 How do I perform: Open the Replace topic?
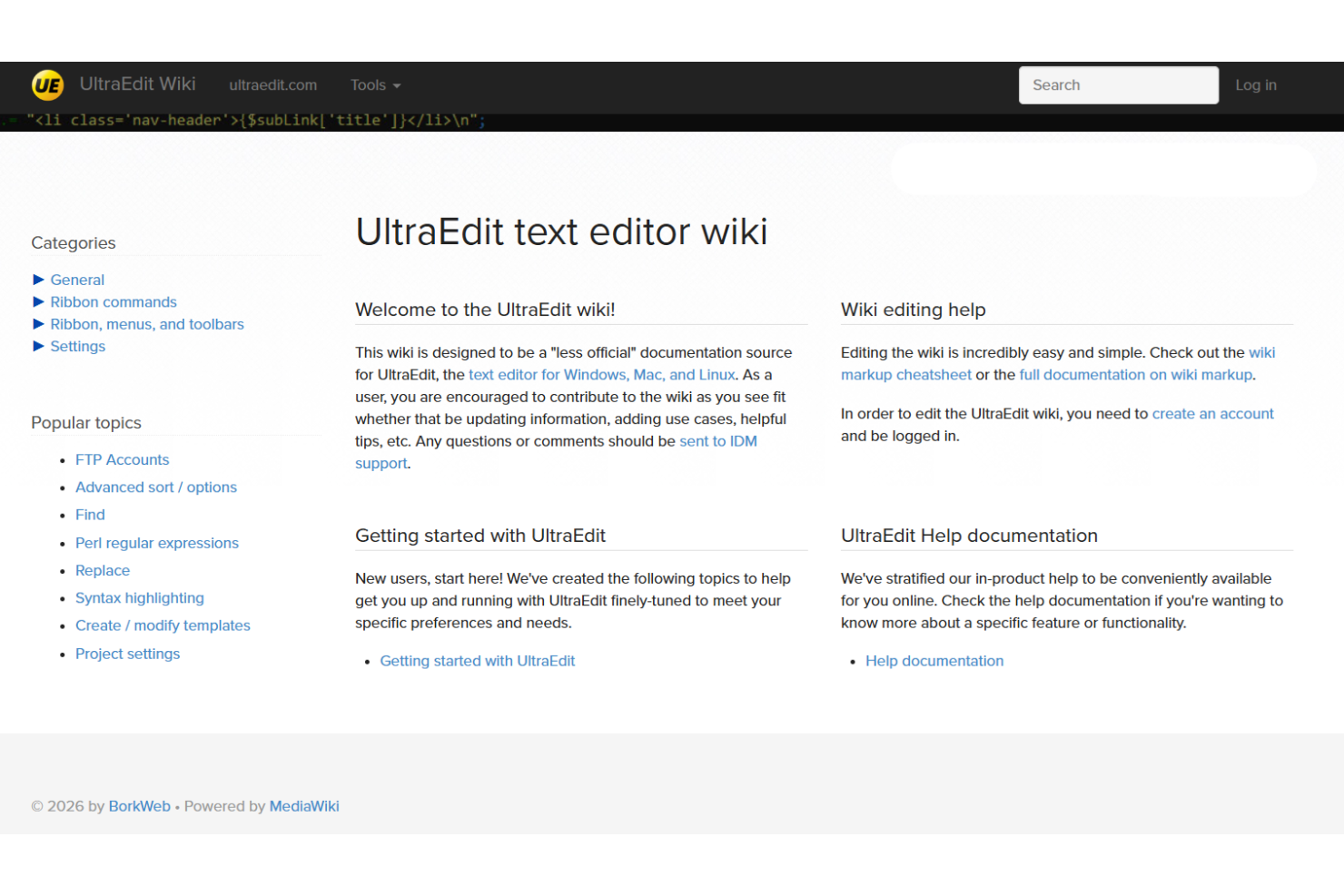[x=103, y=570]
